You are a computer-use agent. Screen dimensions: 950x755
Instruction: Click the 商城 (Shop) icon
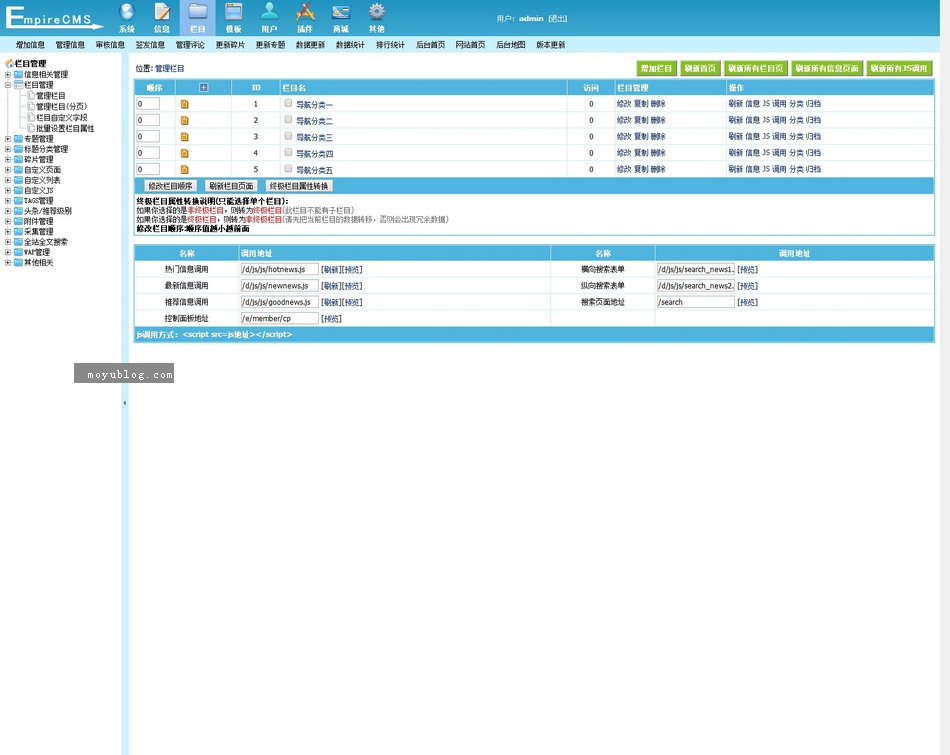pos(341,17)
